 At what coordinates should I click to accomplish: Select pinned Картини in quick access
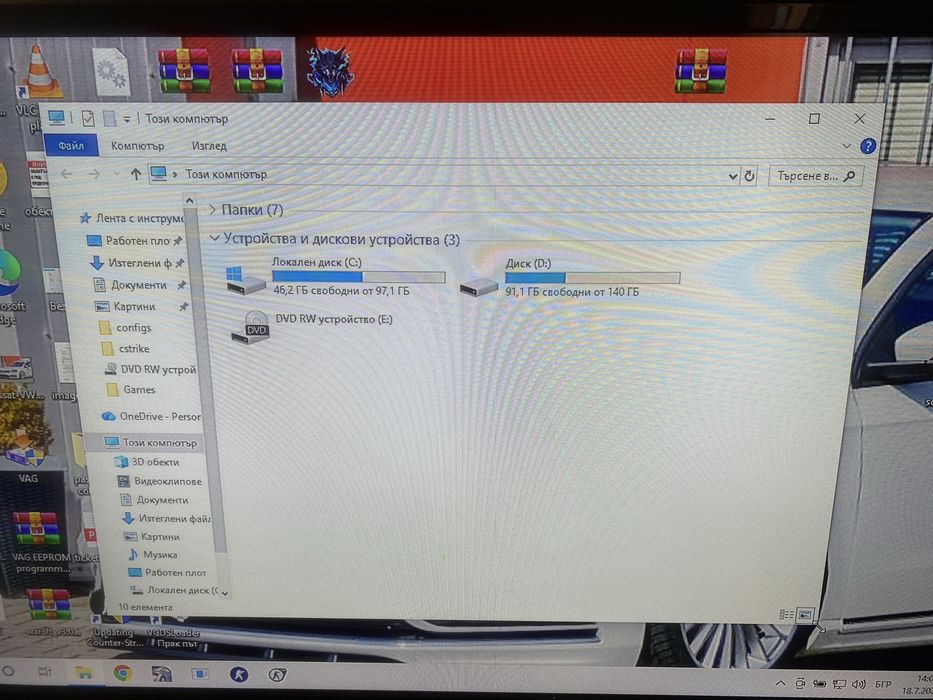142,306
